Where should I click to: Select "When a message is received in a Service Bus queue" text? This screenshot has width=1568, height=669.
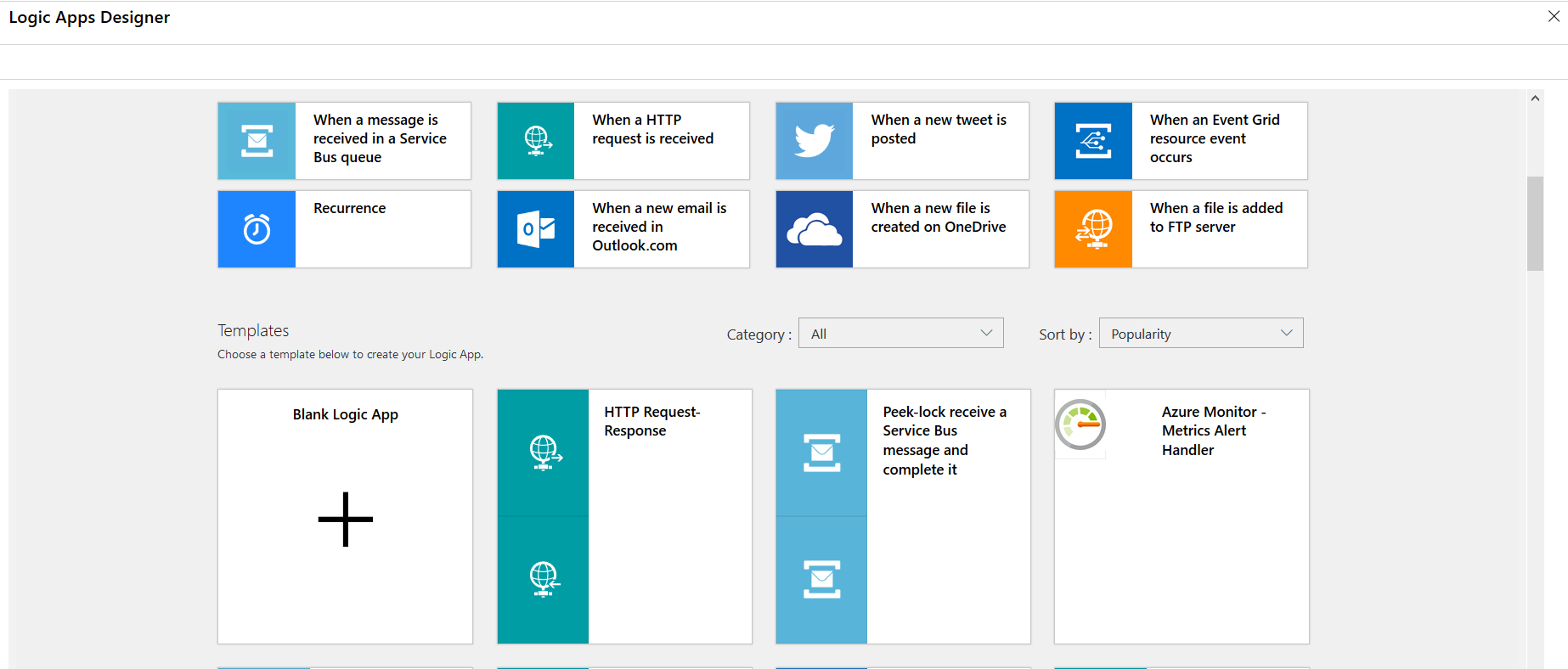point(380,138)
